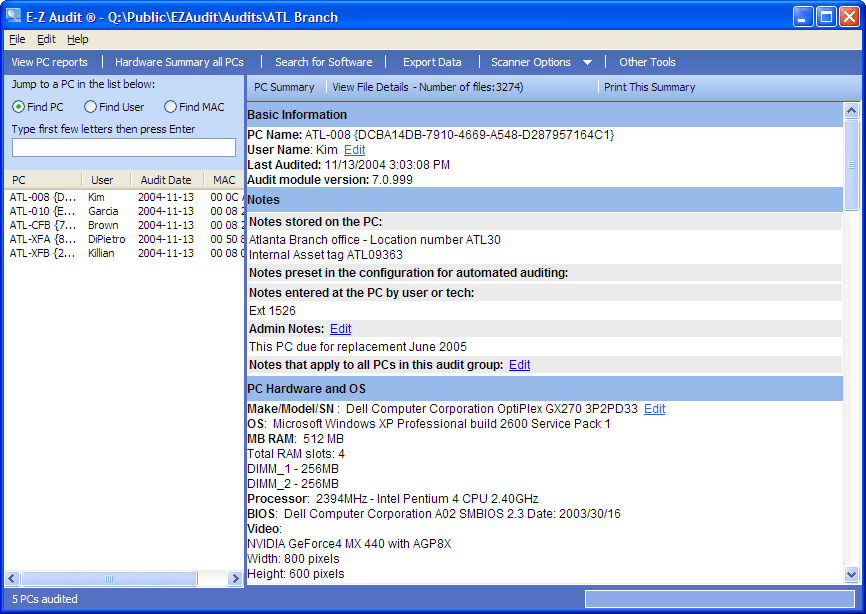Screen dimensions: 866x614
Task: Edit the Make/Model/SN entry
Action: pos(654,408)
